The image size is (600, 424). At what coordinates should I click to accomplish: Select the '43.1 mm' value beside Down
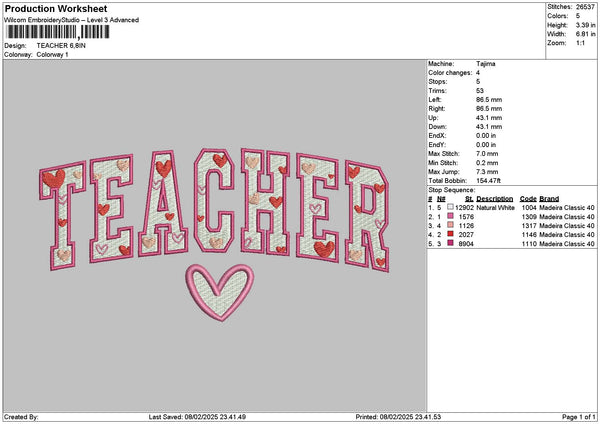489,127
